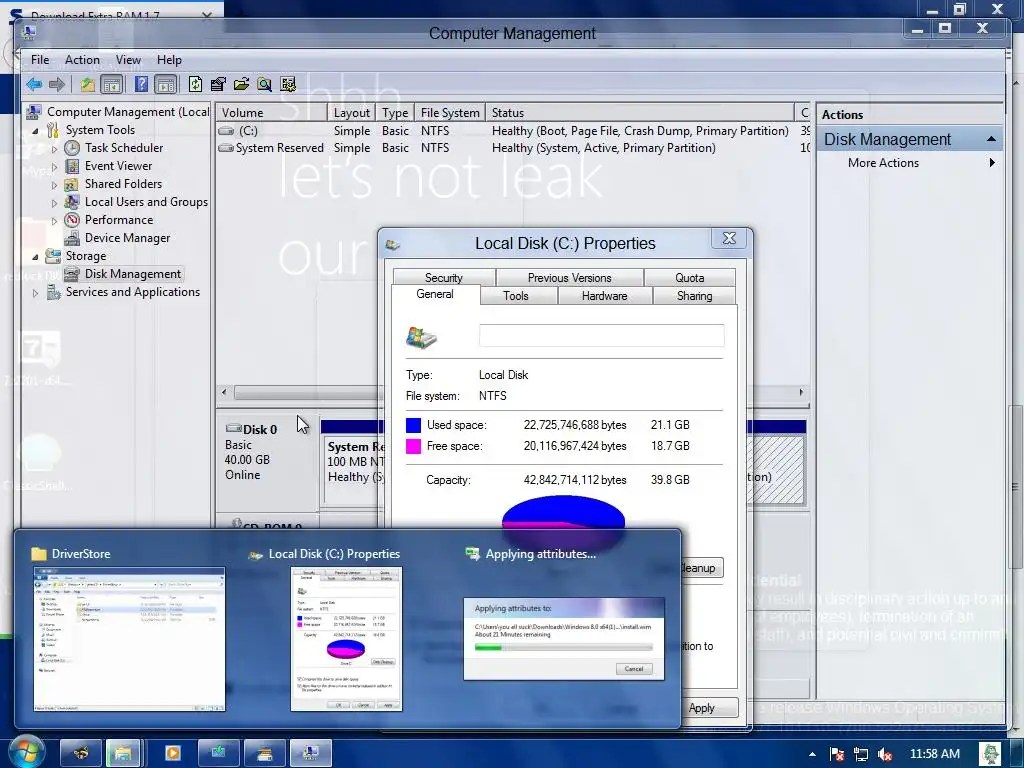Open the Help menu

coord(169,60)
